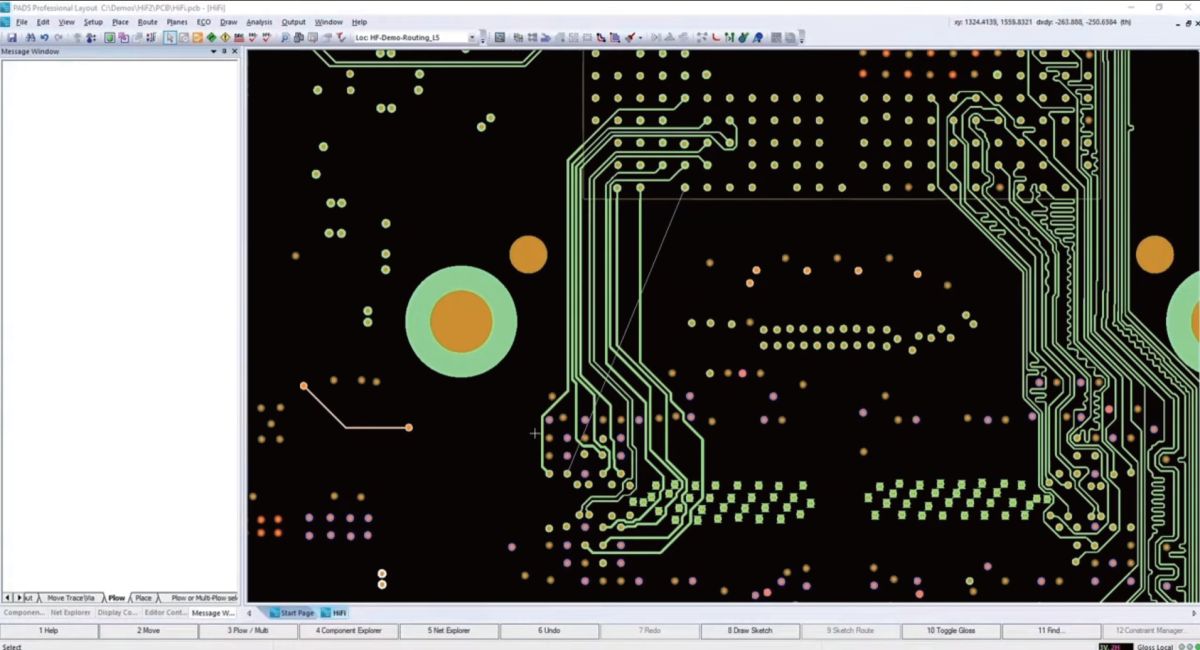Click the blue ribbon badge icon
The width and height of the screenshot is (1200, 650).
click(757, 37)
